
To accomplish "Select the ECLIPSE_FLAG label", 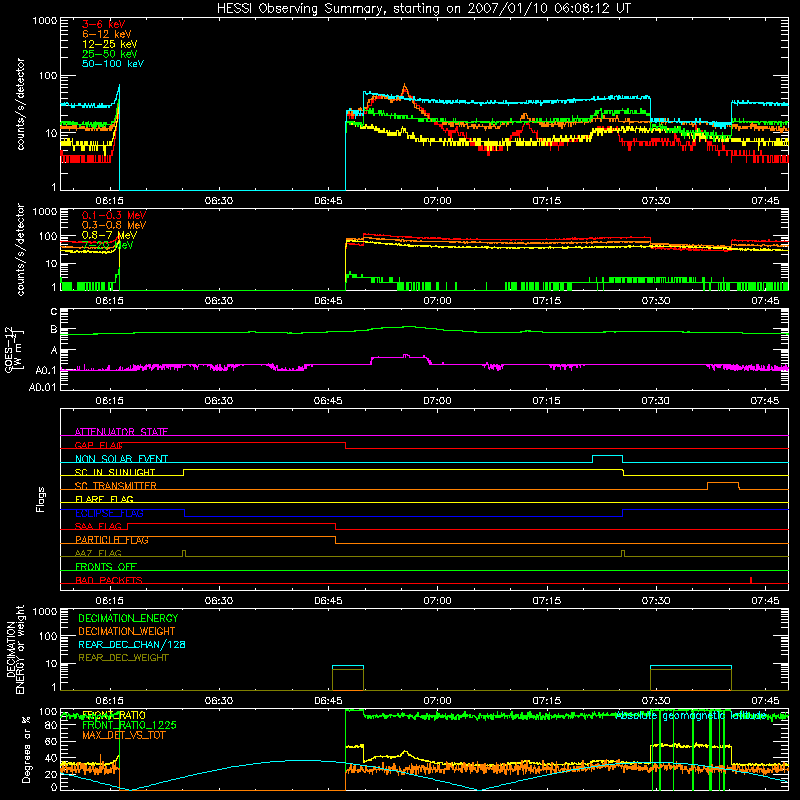I will (x=109, y=513).
